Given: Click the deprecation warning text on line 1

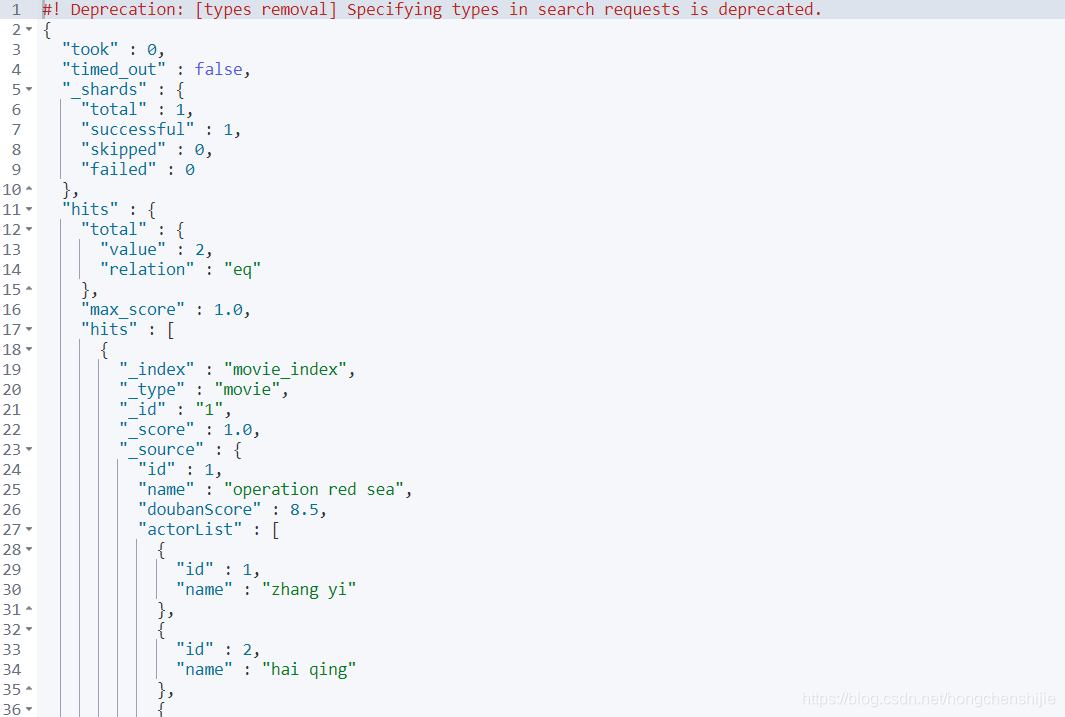Looking at the screenshot, I should pyautogui.click(x=432, y=10).
